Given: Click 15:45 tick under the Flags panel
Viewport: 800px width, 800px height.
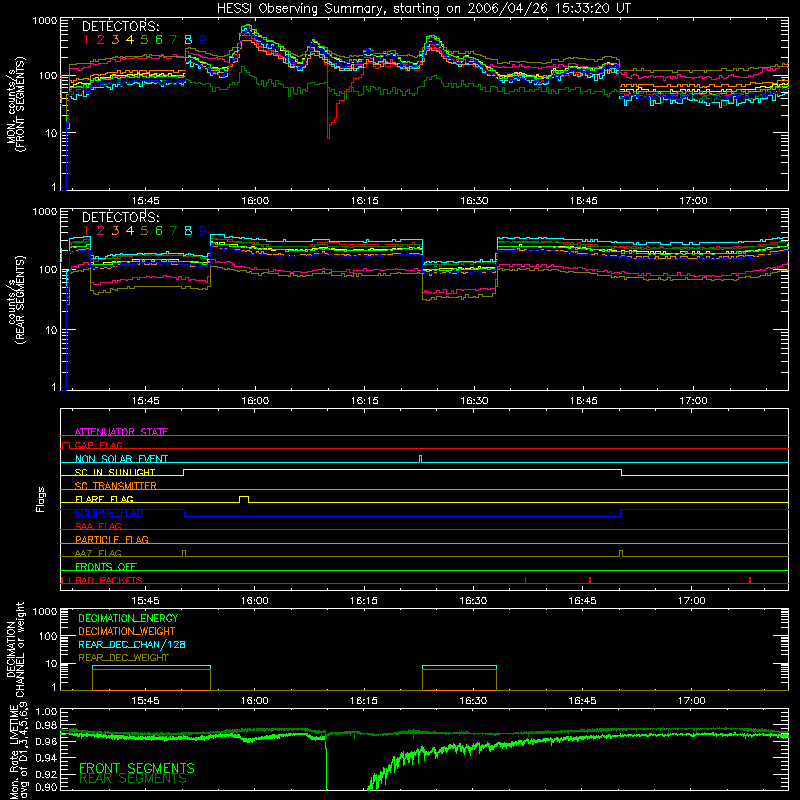Looking at the screenshot, I should click(x=145, y=601).
